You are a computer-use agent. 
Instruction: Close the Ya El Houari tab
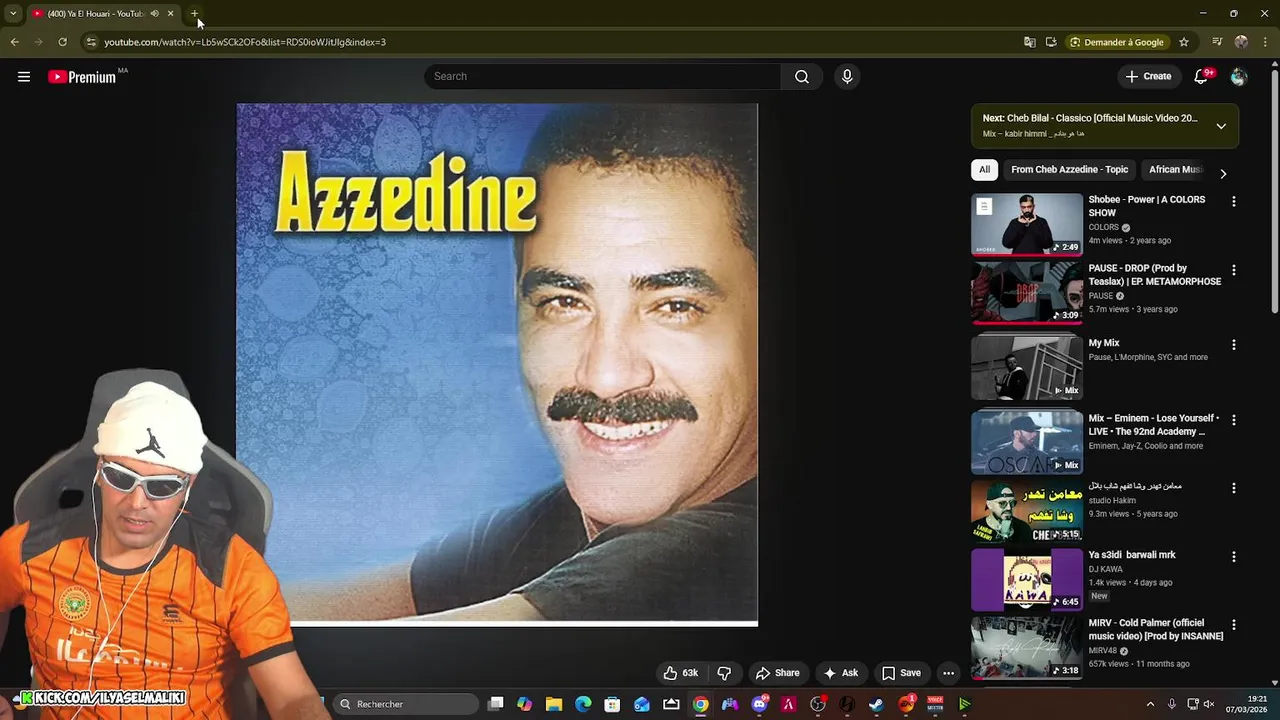170,14
